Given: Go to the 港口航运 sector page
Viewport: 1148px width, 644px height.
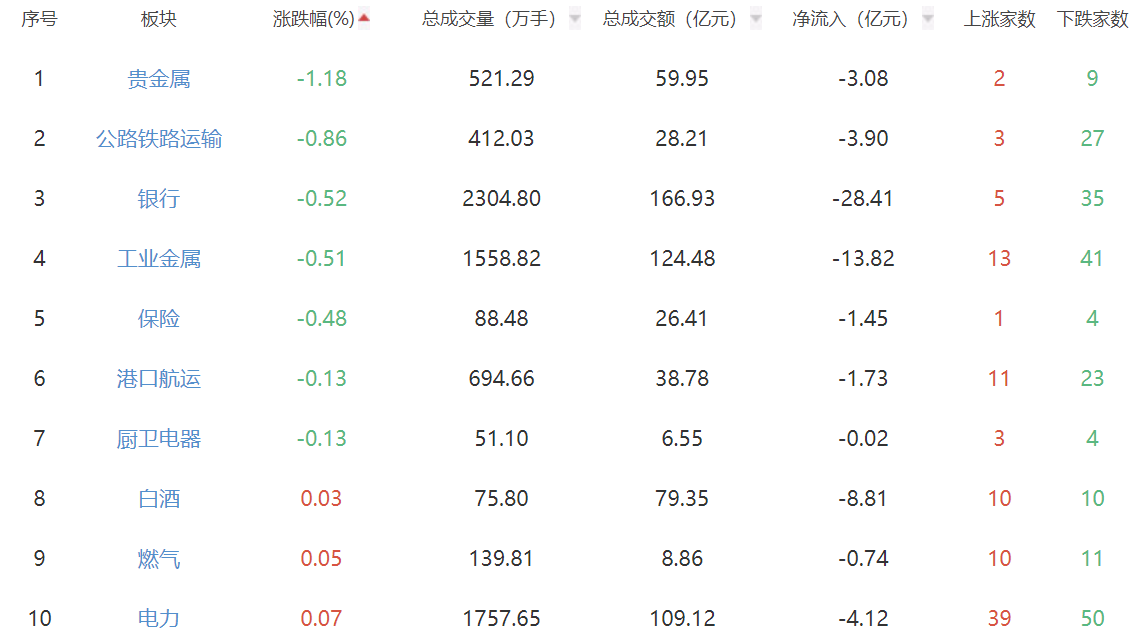Looking at the screenshot, I should 159,379.
